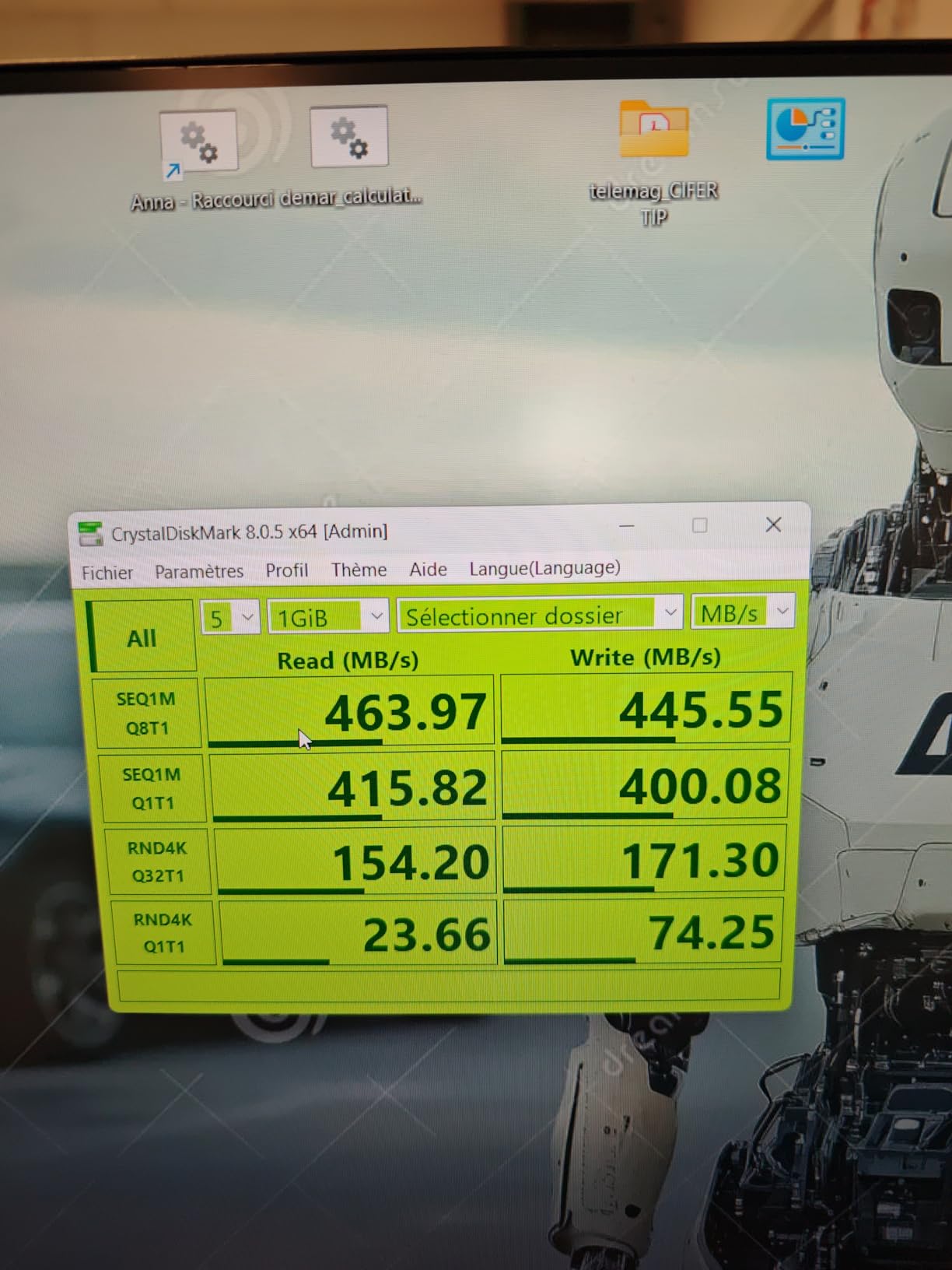
Task: Open the MB/s unit dropdown
Action: [x=742, y=612]
